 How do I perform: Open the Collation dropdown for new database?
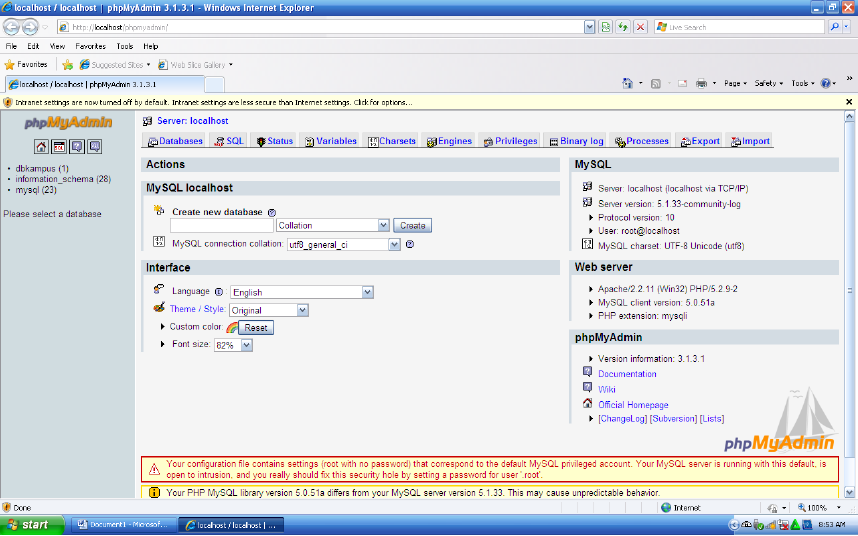(x=333, y=225)
